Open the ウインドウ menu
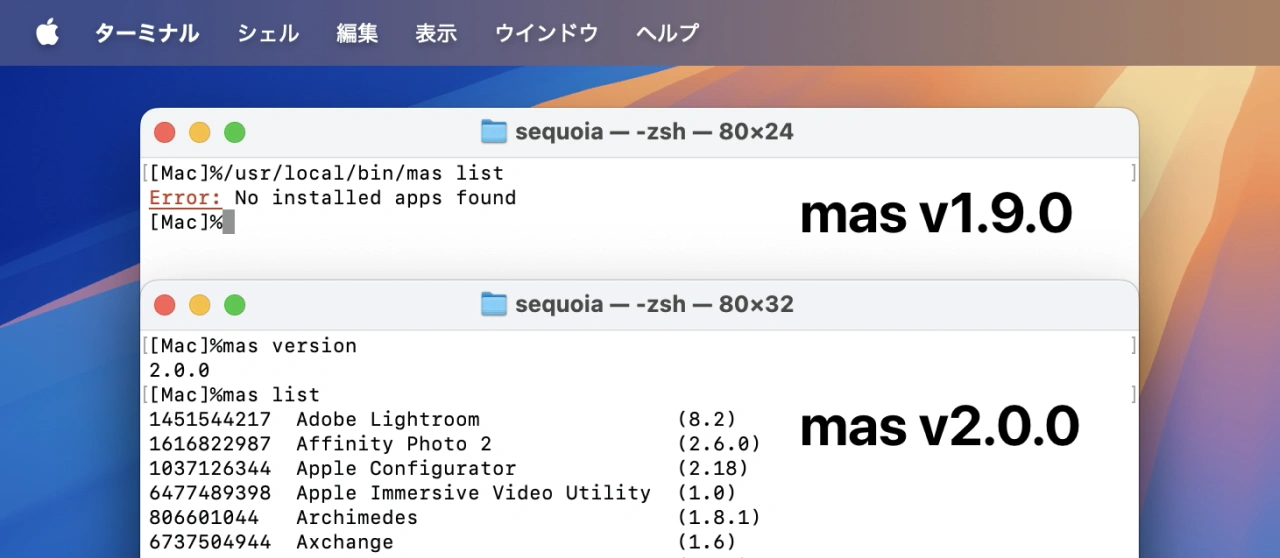Viewport: 1280px width, 558px height. pos(546,33)
